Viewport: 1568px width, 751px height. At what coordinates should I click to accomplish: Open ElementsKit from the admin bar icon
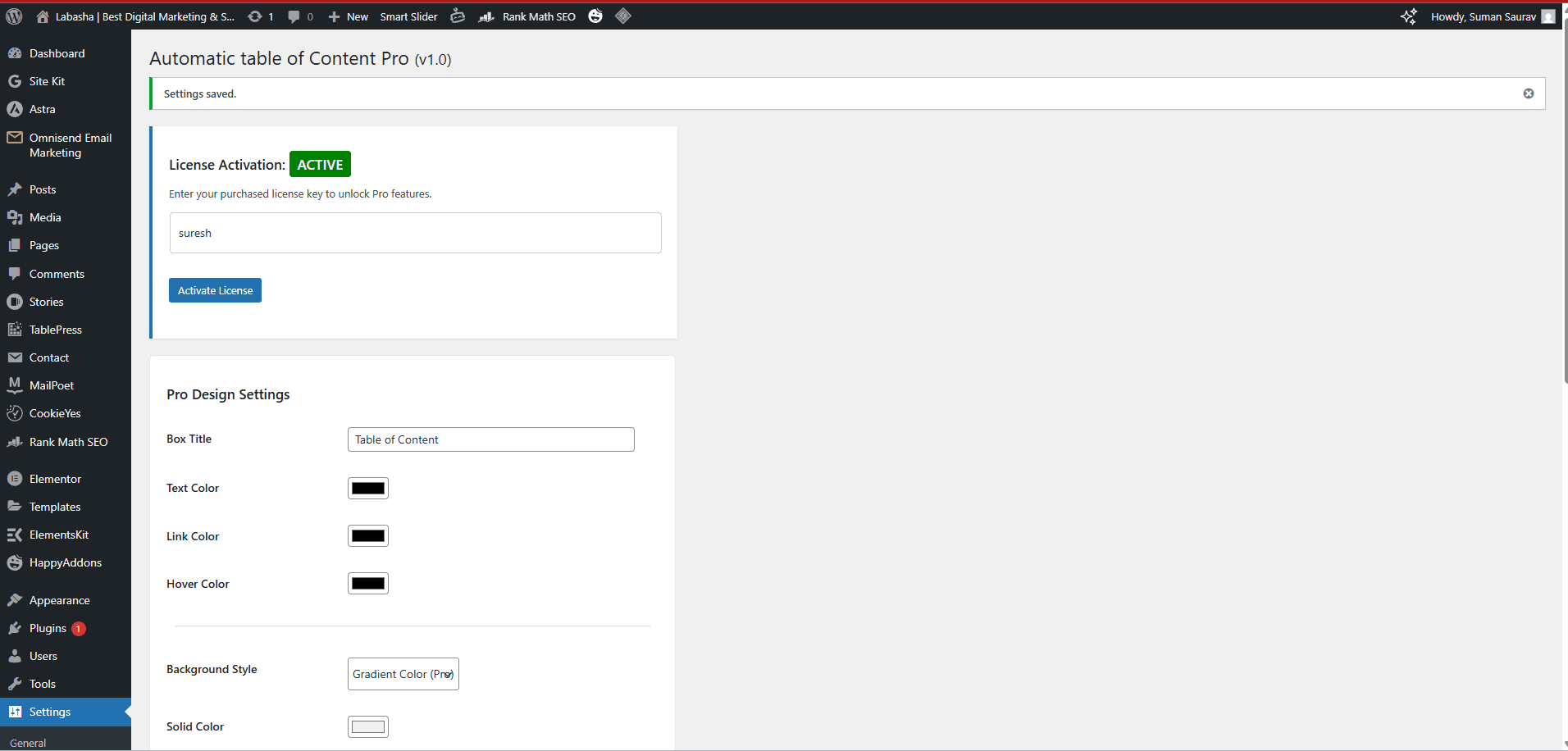coord(623,16)
